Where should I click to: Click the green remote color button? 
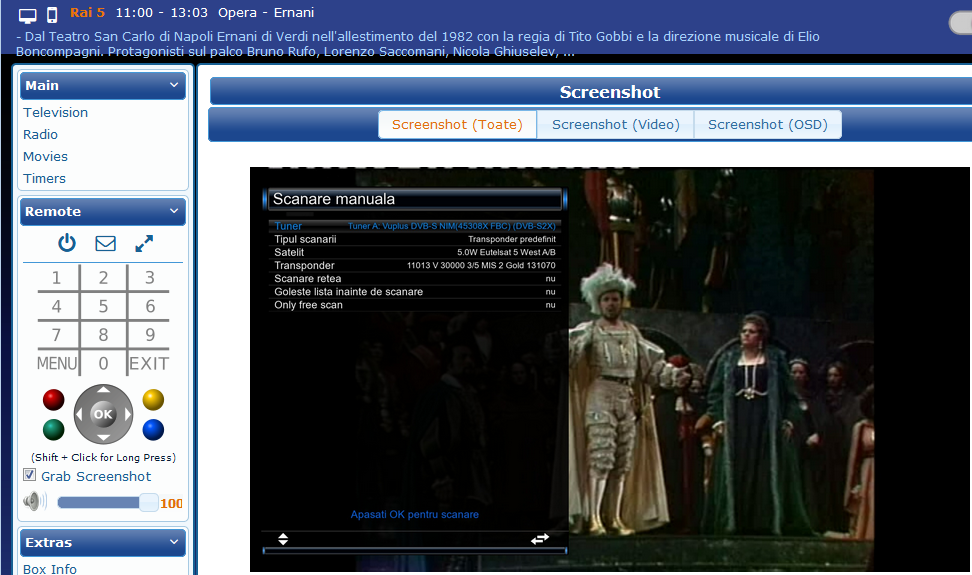[x=53, y=429]
